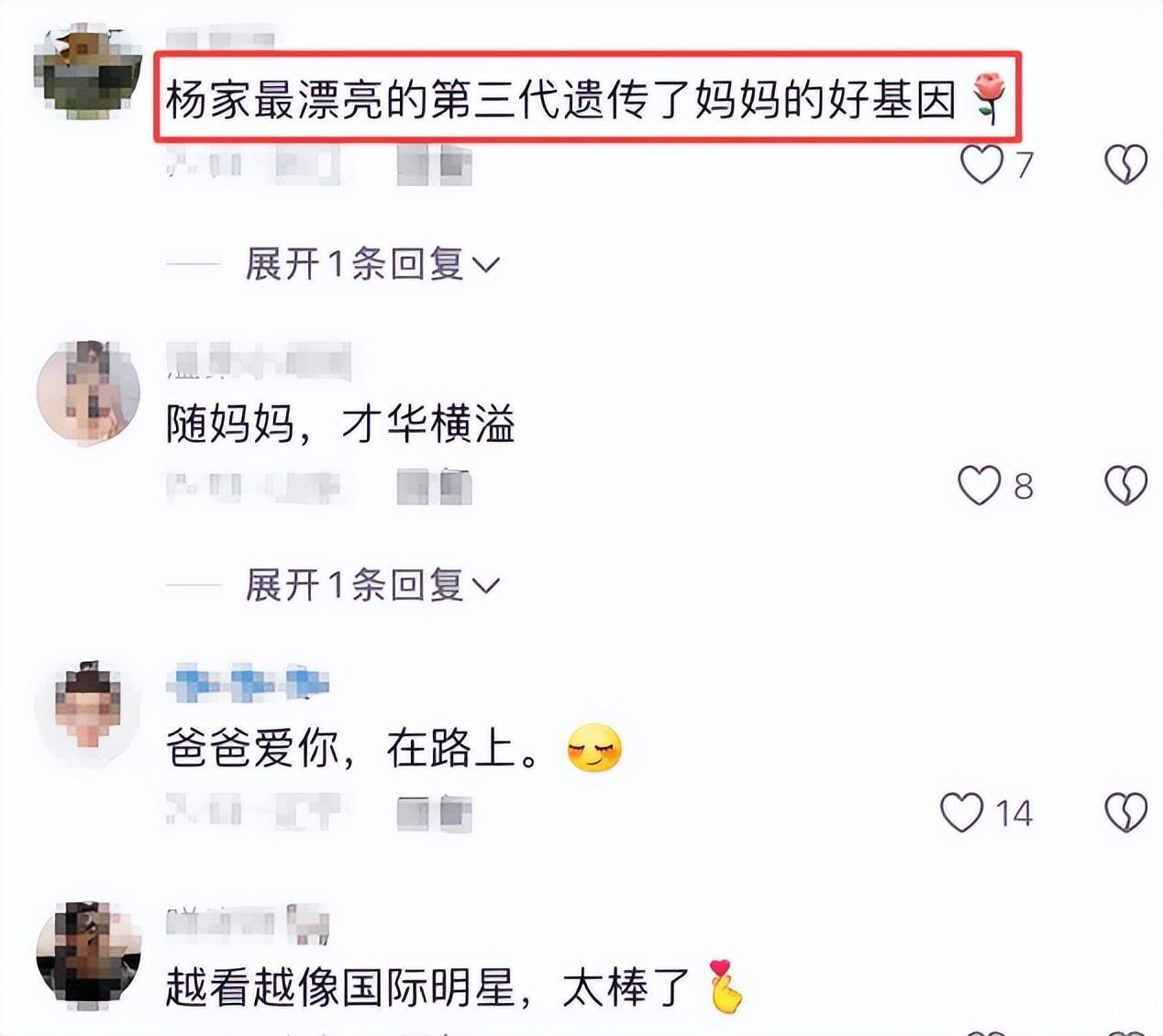Like the 才华横溢 comment with 8 likes
Image resolution: width=1163 pixels, height=1036 pixels.
click(x=980, y=485)
